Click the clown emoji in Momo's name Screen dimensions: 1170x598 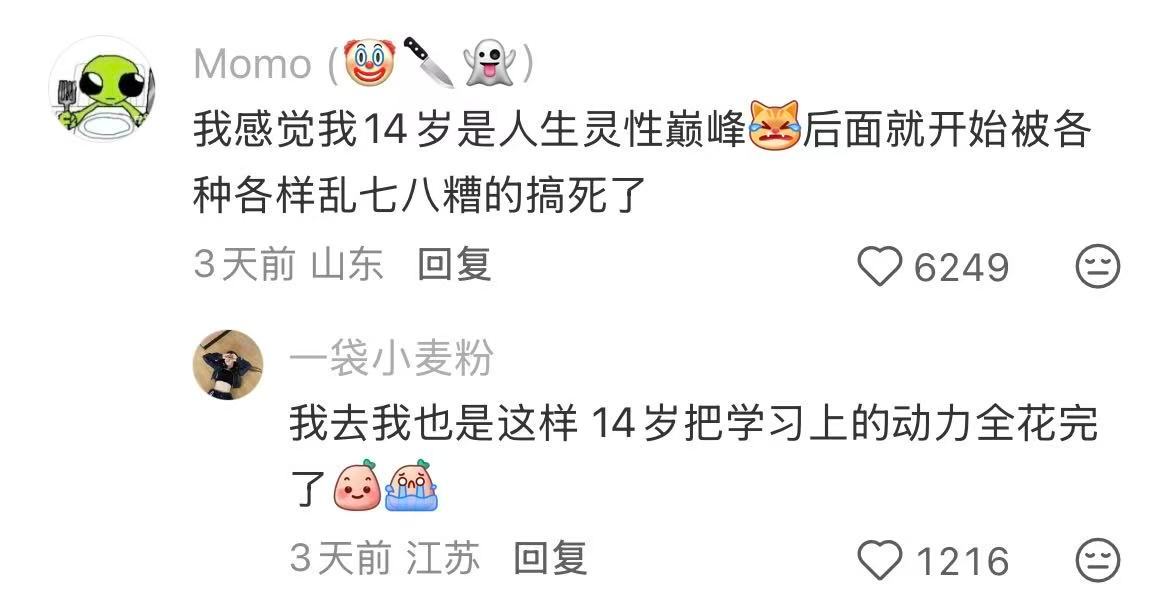pyautogui.click(x=369, y=63)
